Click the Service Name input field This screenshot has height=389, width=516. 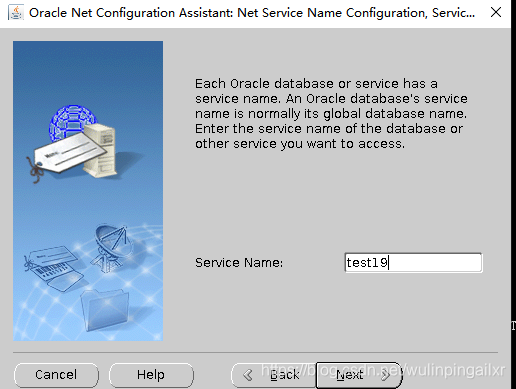[413, 263]
